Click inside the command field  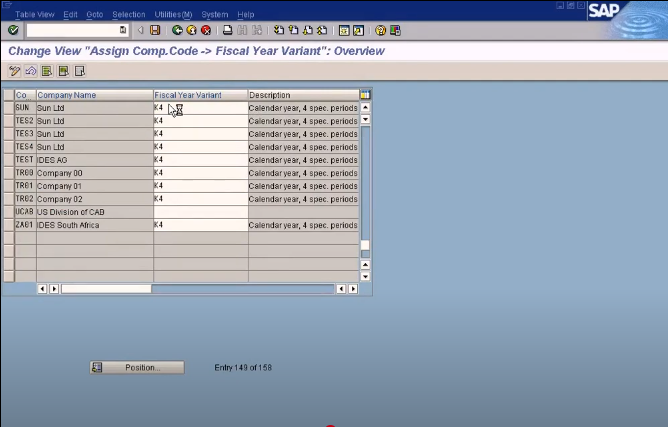tap(72, 30)
